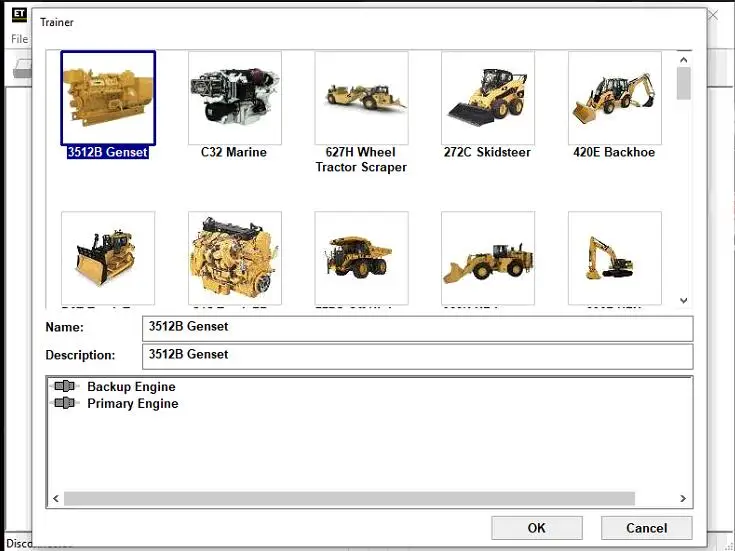
Task: Click inside the Description text field
Action: click(x=417, y=356)
